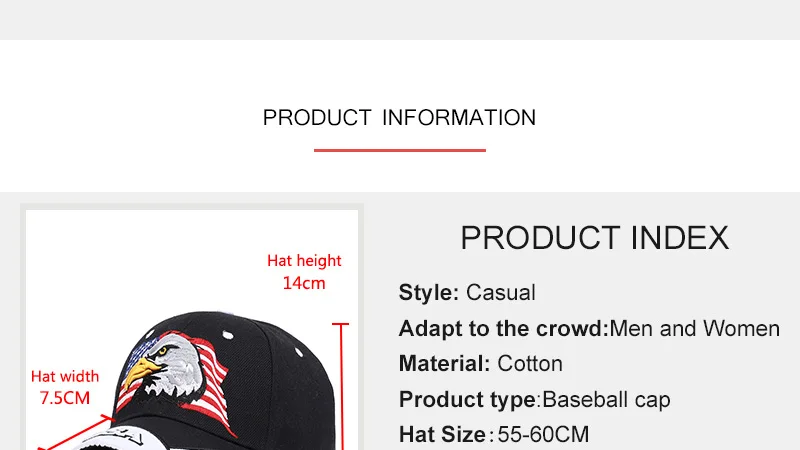
Task: Click the Hat width annotation label
Action: (65, 377)
